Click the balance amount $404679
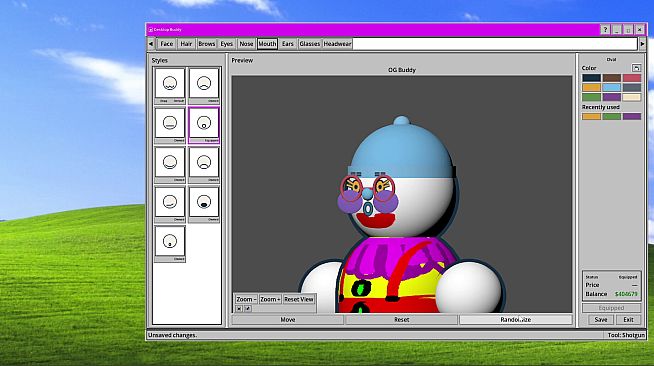Viewport: 654px width, 366px height. coord(626,294)
